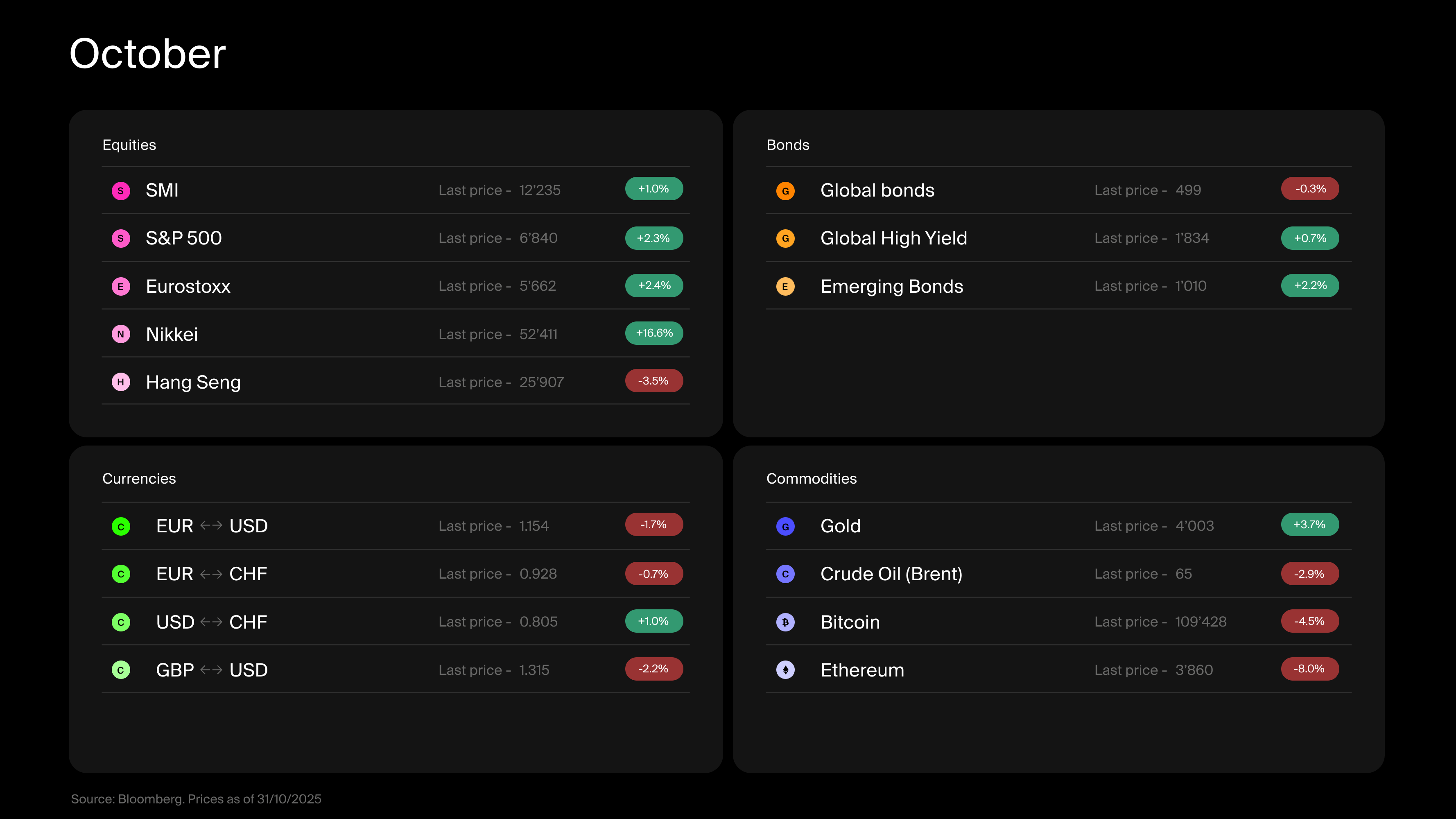
Task: Click the Nikkei 'N' circle icon
Action: pyautogui.click(x=120, y=334)
